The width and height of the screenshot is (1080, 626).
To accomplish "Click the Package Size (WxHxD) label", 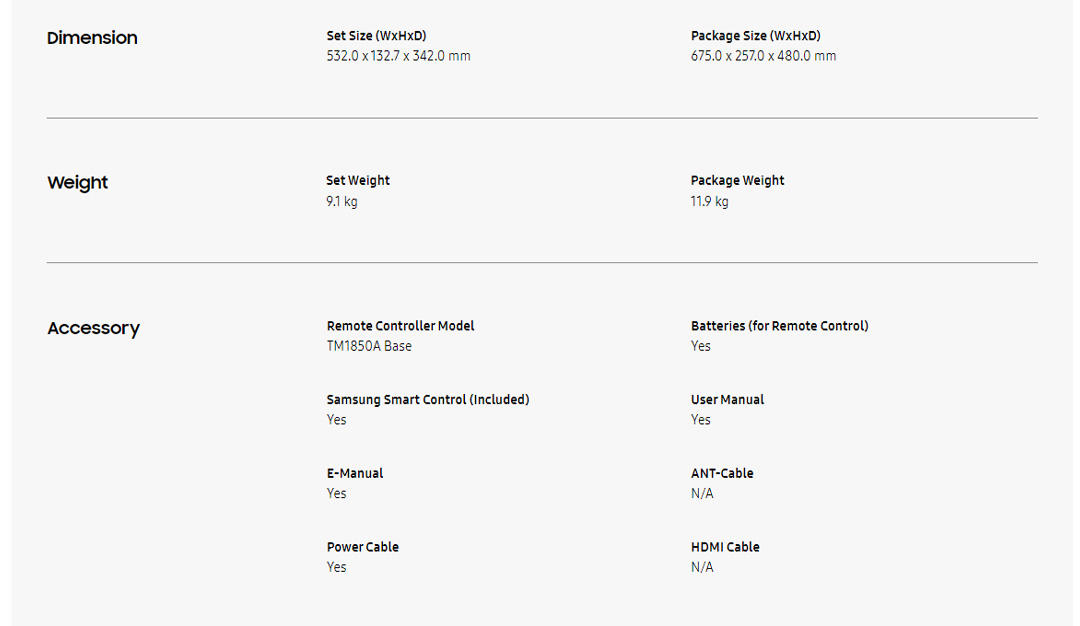I will point(755,36).
